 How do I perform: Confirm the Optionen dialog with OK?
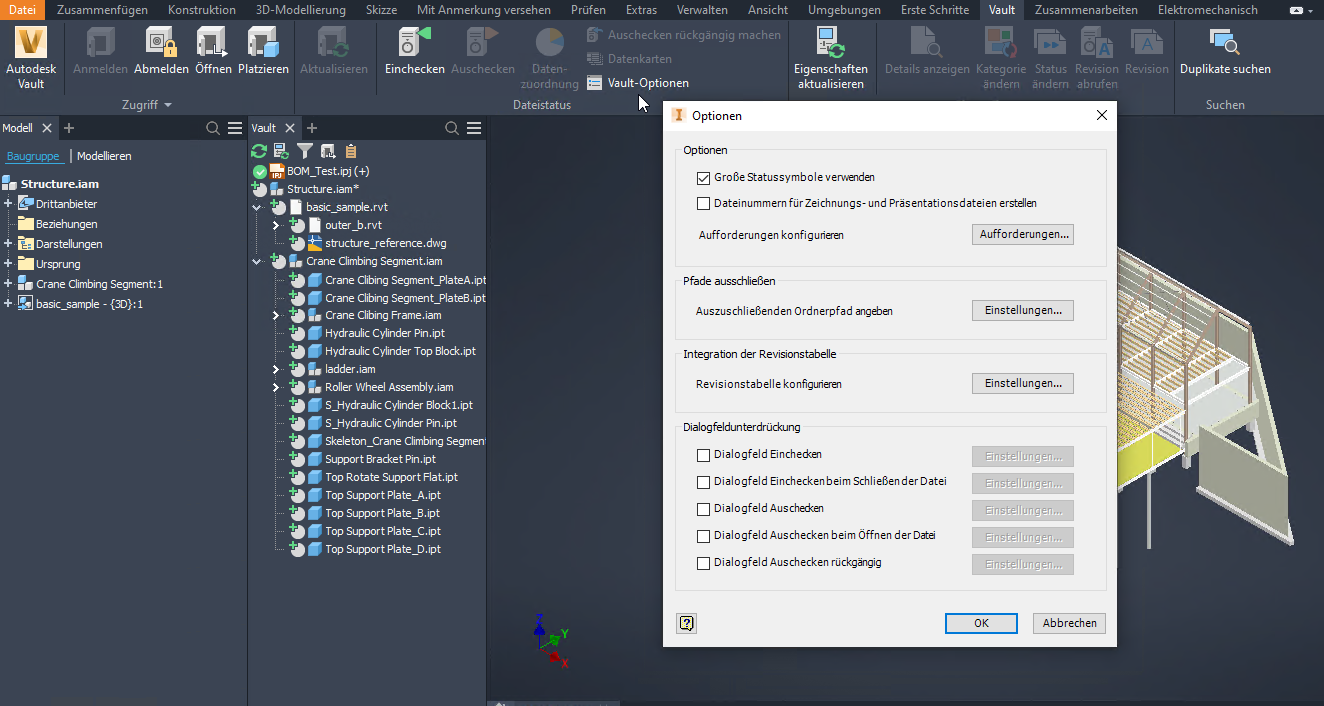tap(981, 623)
